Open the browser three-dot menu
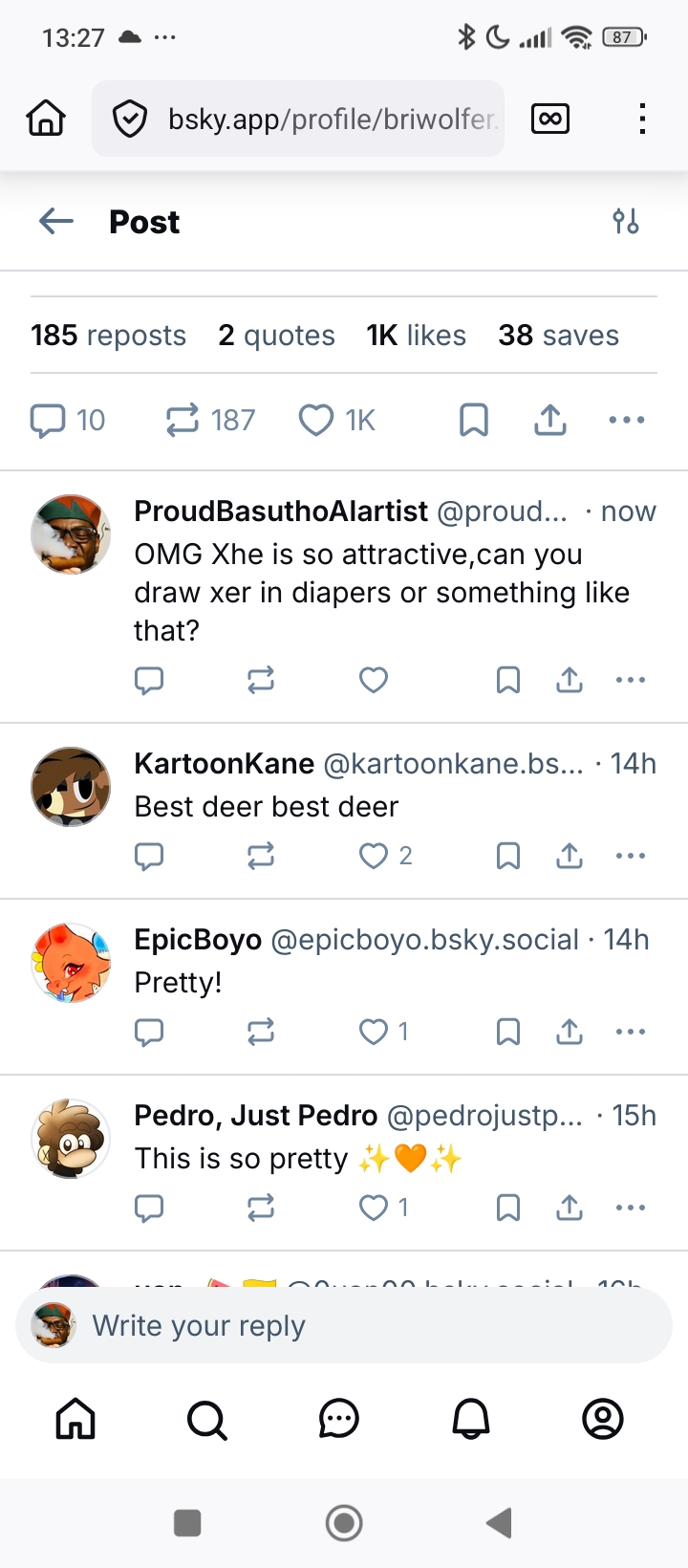Viewport: 688px width, 1568px height. tap(642, 119)
